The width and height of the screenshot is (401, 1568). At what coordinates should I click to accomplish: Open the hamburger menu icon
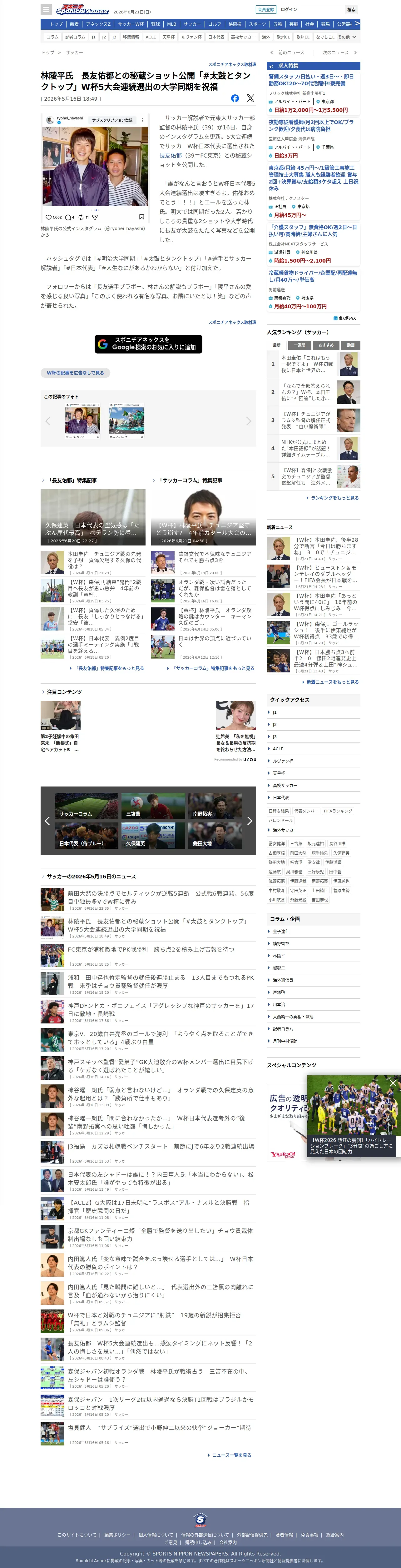[x=46, y=10]
